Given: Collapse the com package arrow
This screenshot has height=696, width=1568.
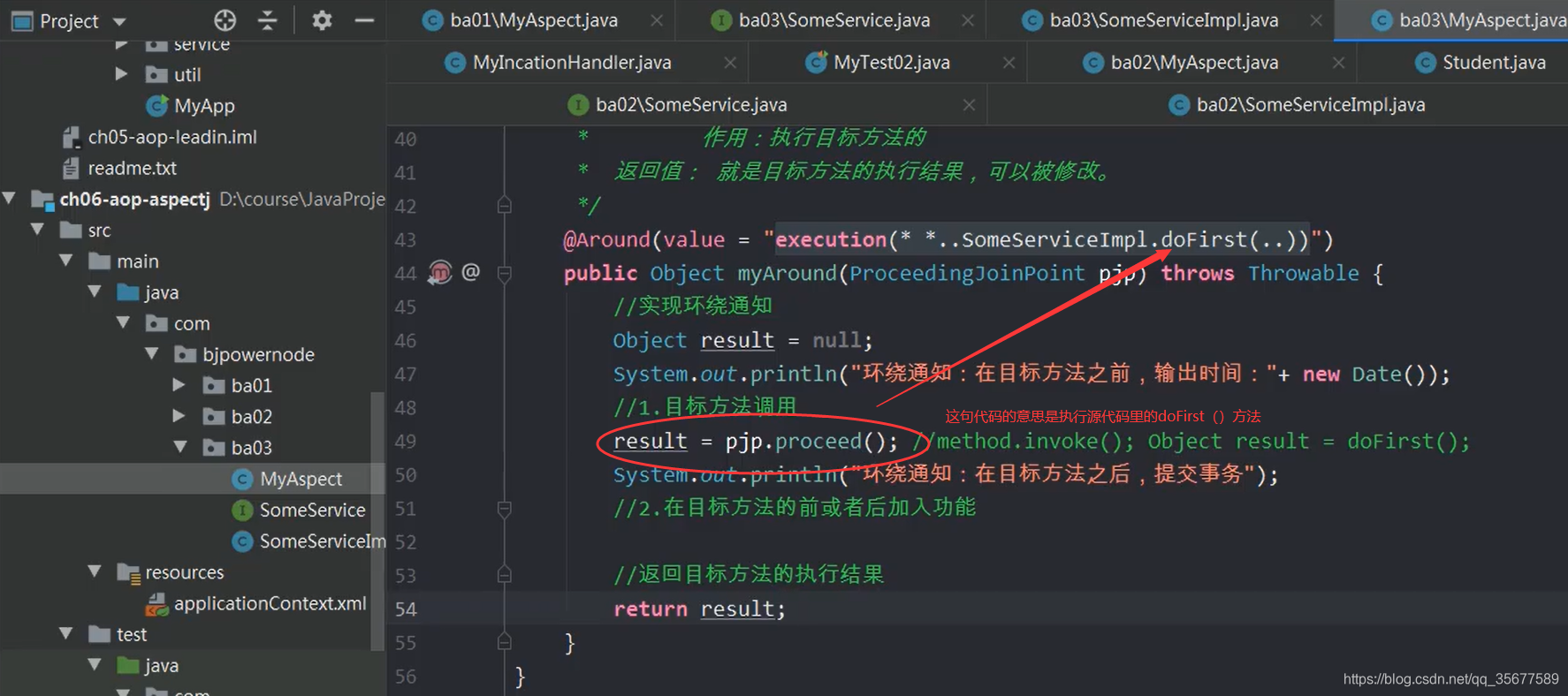Looking at the screenshot, I should [124, 323].
